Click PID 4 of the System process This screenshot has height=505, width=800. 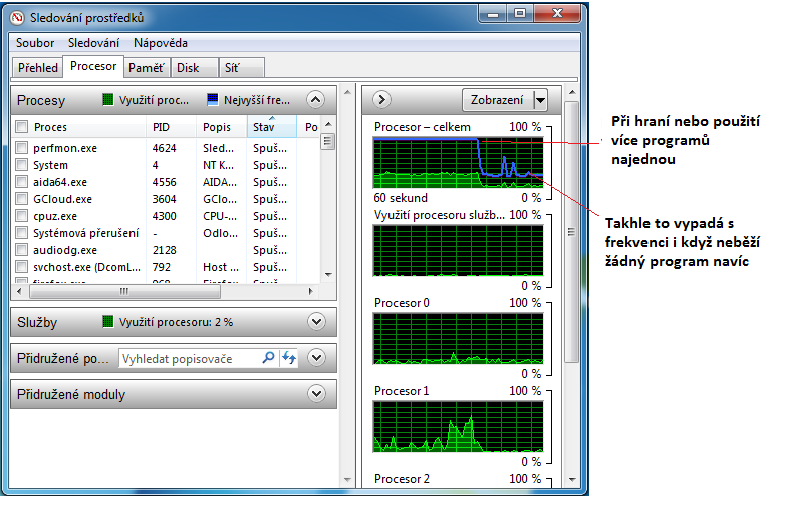pyautogui.click(x=155, y=165)
